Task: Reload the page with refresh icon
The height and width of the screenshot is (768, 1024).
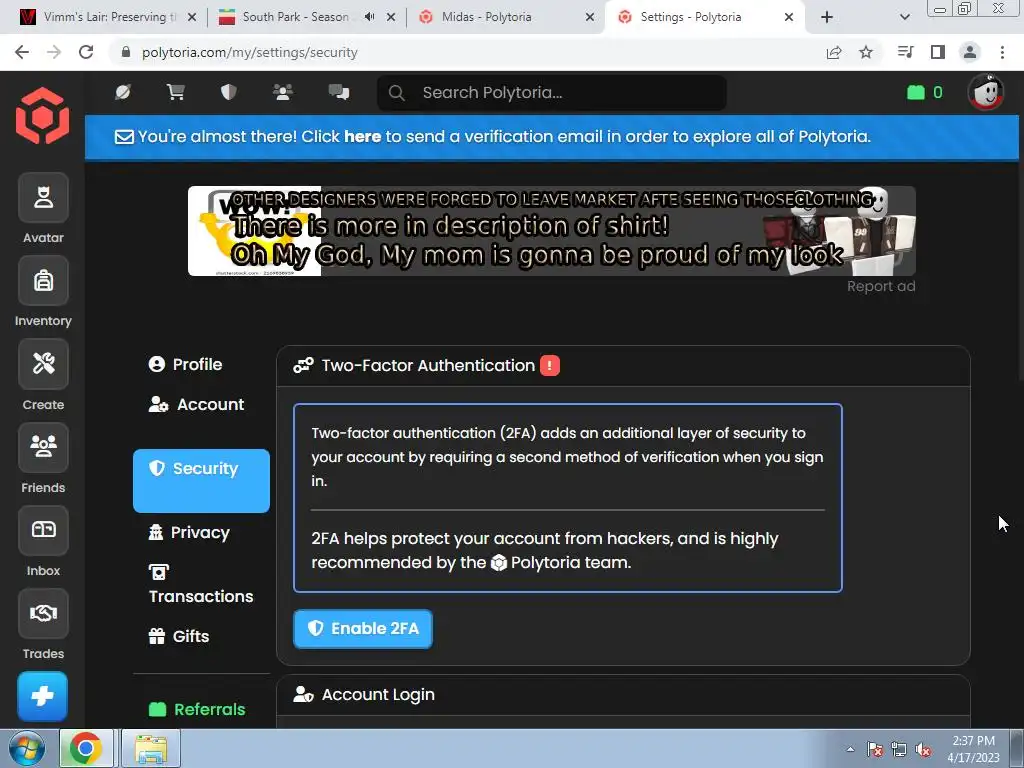Action: point(86,52)
